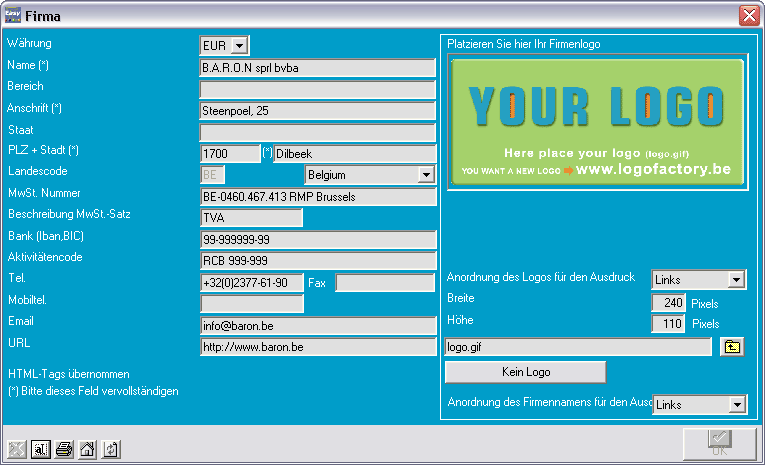
Task: Click the TVA description field
Action: 252,218
